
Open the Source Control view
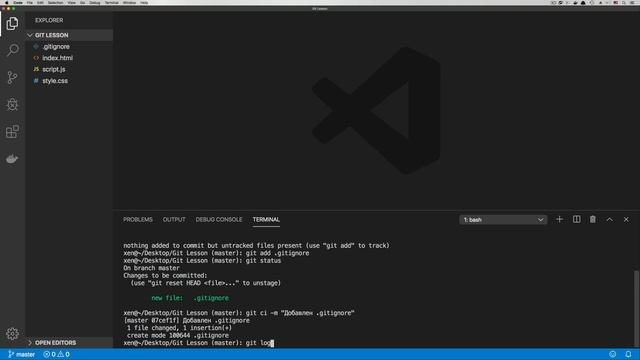12,77
